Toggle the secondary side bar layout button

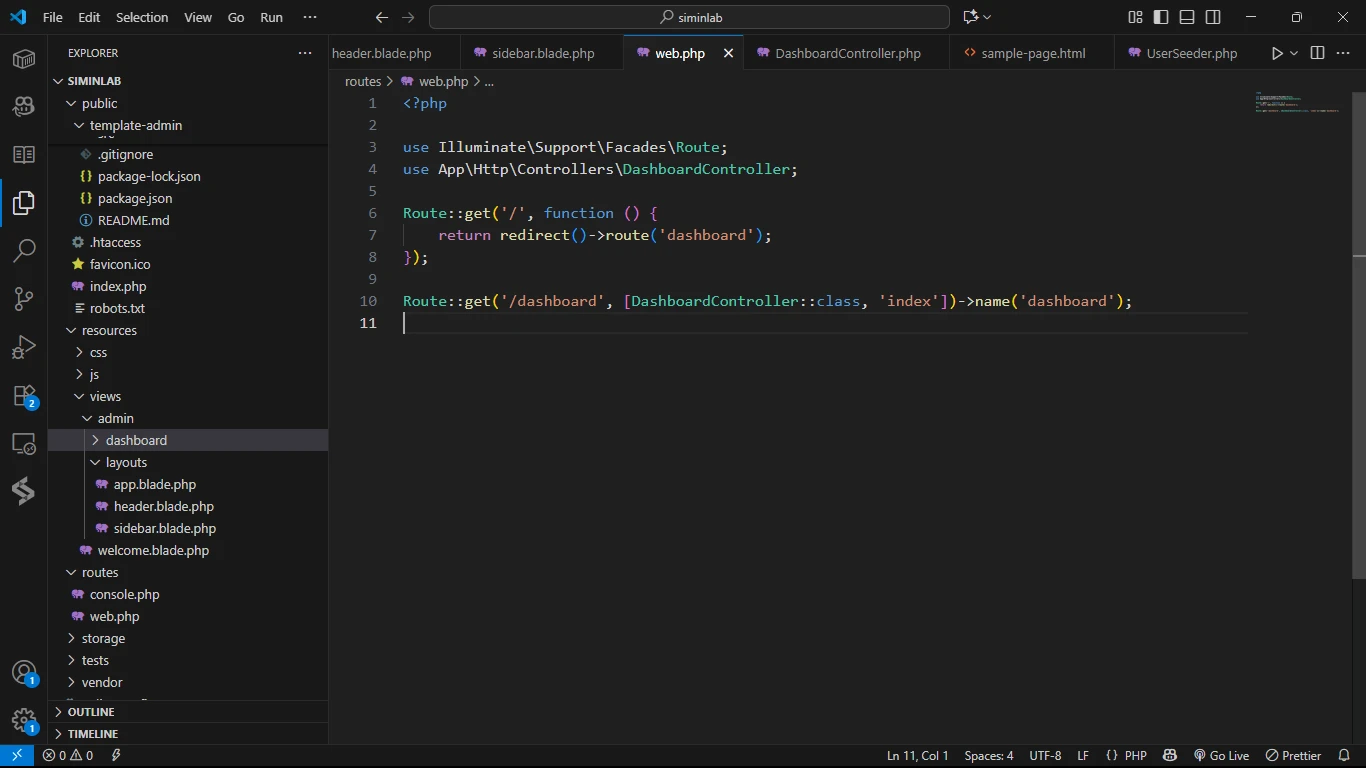(x=1213, y=17)
